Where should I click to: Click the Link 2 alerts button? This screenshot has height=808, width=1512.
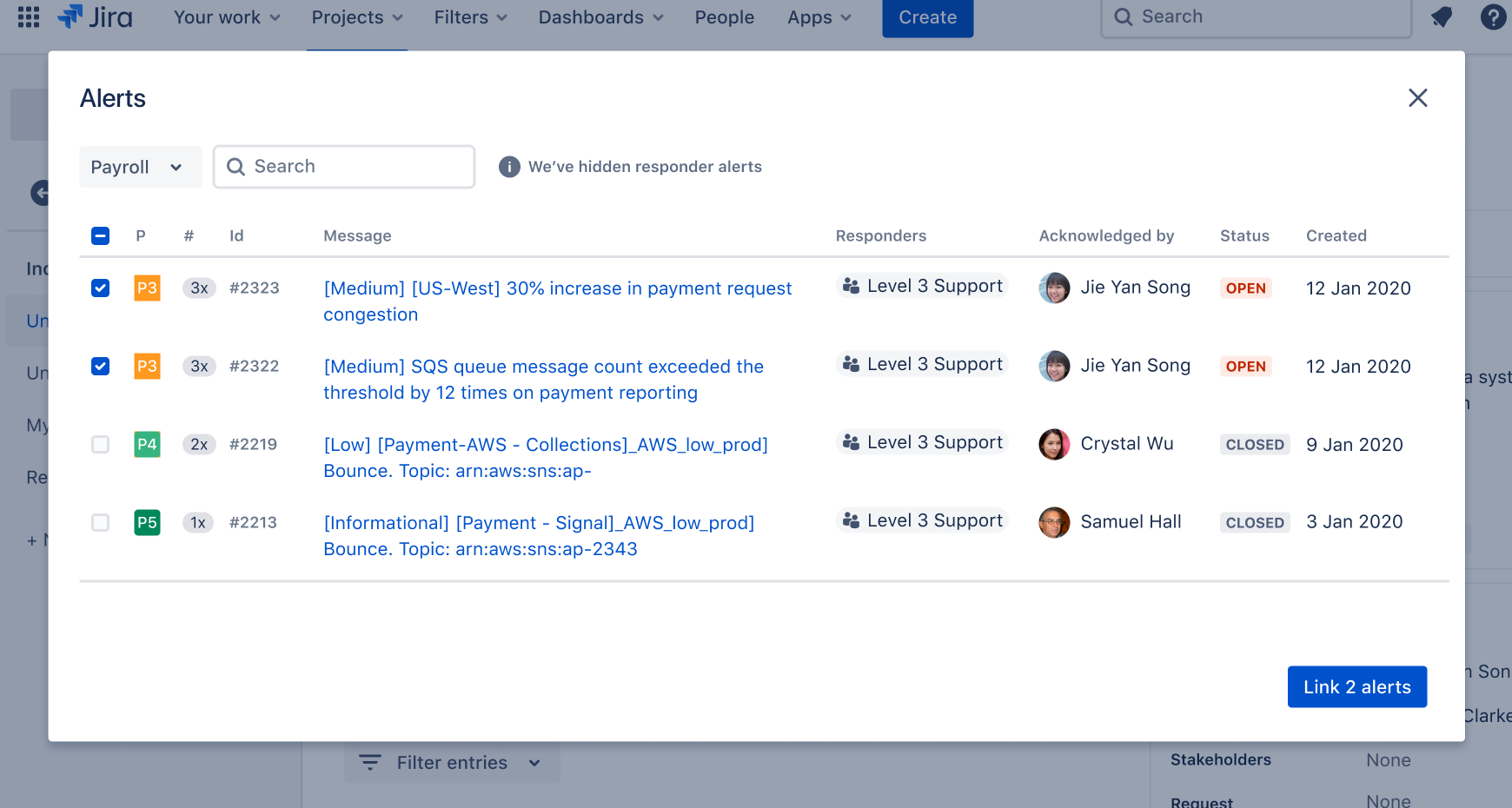point(1356,686)
